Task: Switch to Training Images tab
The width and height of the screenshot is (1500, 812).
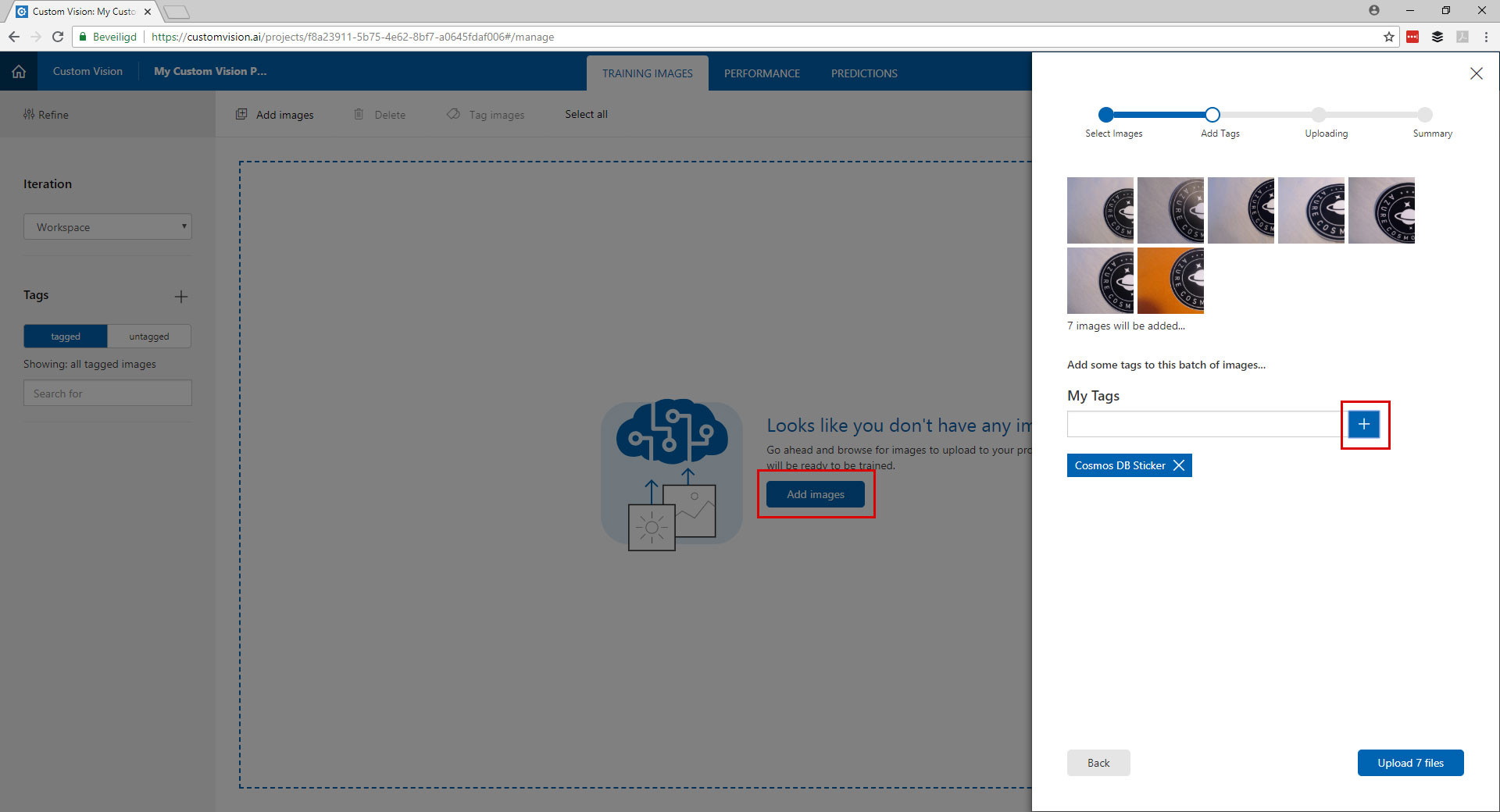Action: [x=648, y=73]
